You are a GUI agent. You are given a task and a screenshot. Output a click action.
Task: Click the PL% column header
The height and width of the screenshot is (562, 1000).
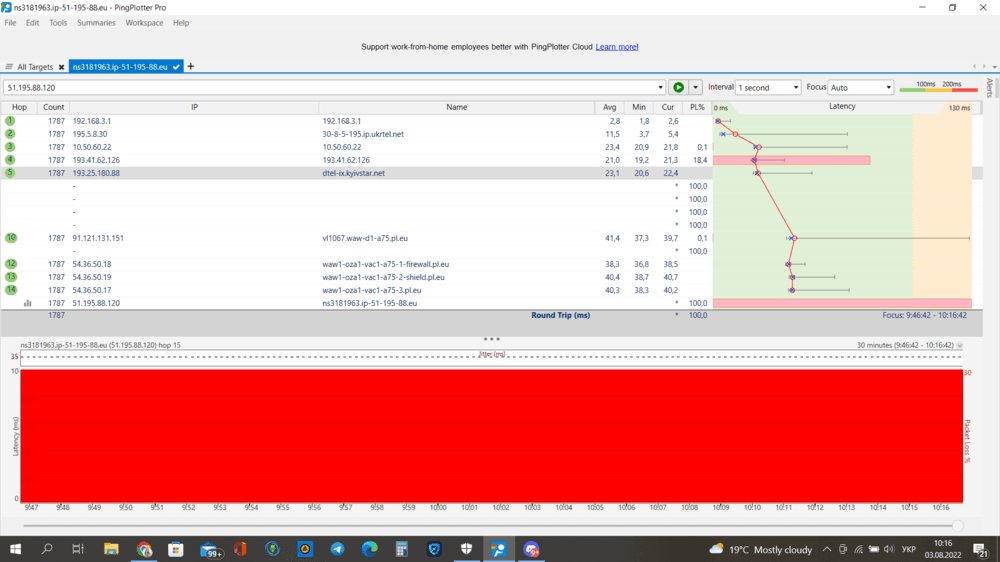697,107
